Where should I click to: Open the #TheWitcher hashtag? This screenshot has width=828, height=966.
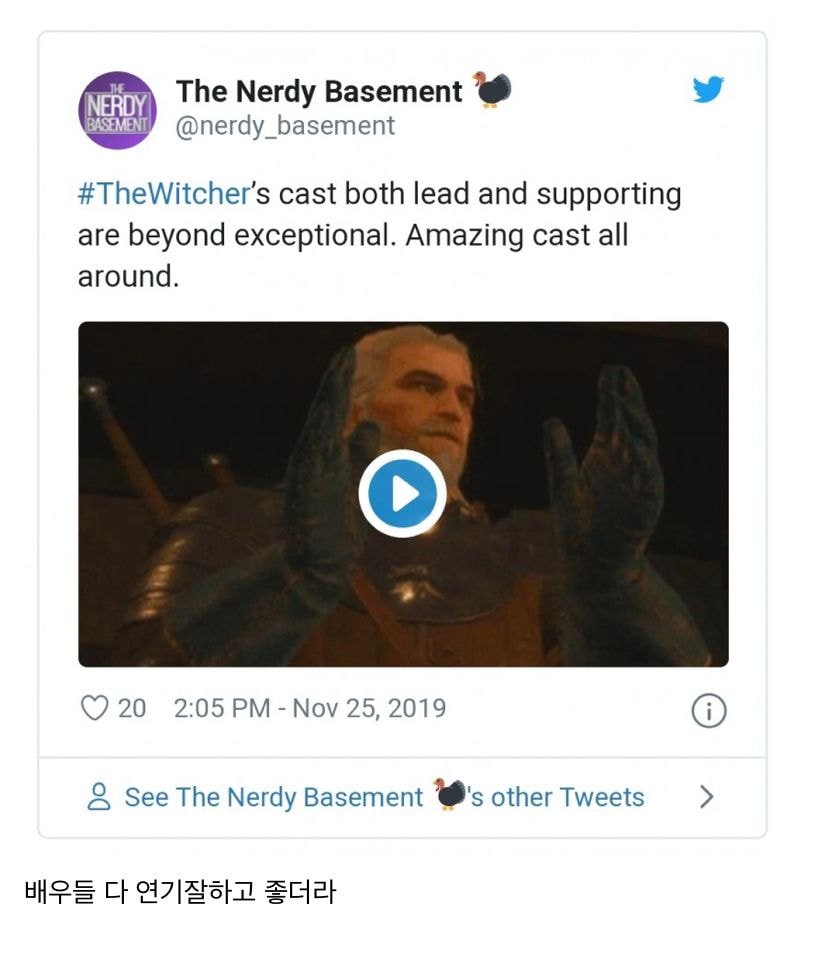click(x=162, y=194)
